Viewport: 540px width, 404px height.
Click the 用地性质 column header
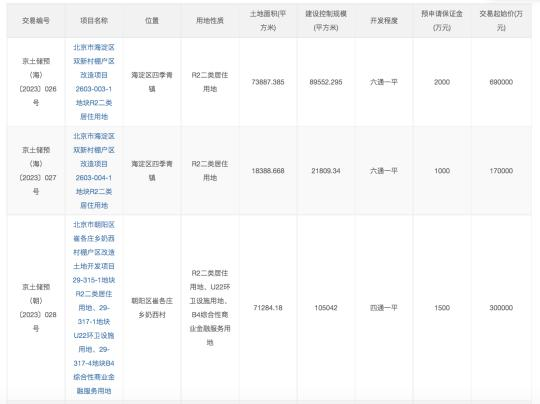pyautogui.click(x=210, y=21)
